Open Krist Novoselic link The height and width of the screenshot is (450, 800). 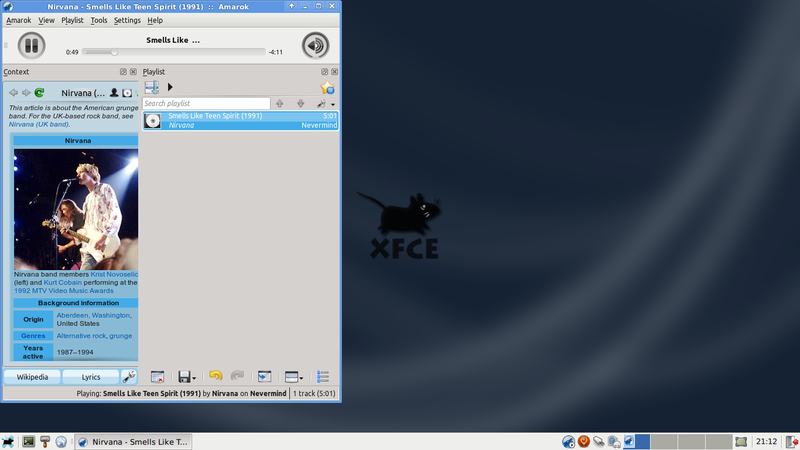[114, 274]
